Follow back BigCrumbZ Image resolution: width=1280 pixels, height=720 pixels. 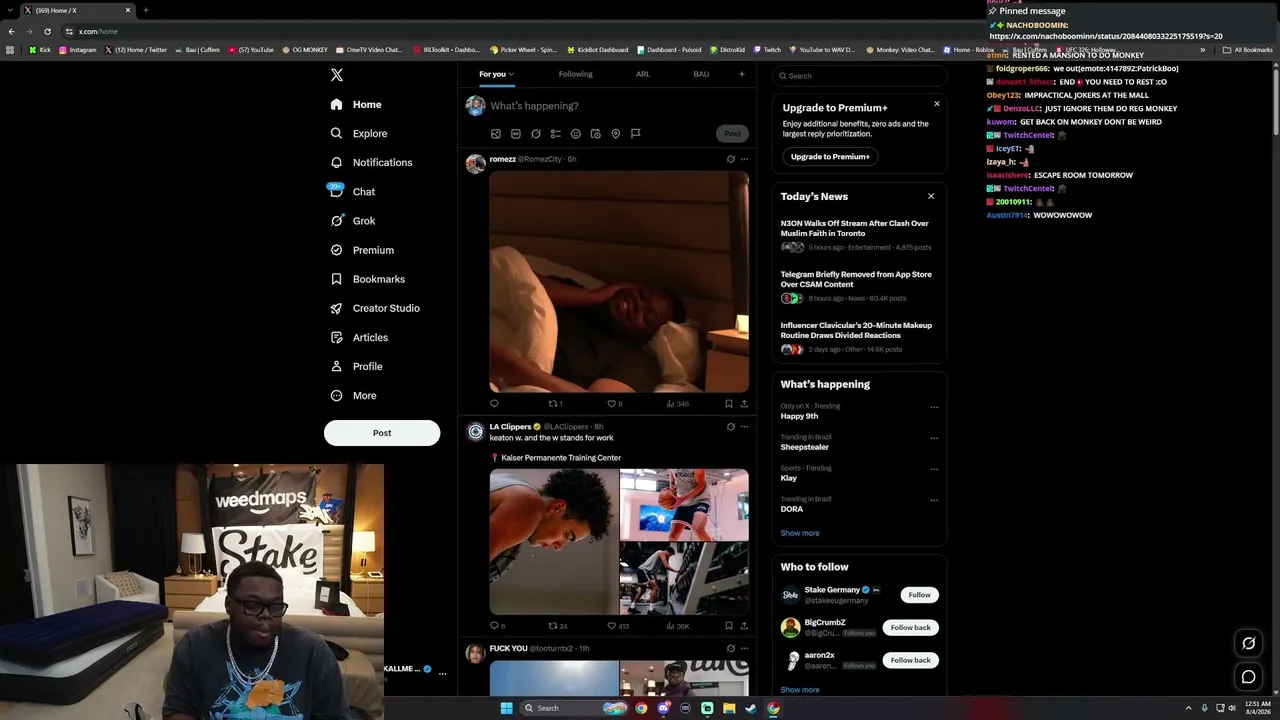pyautogui.click(x=910, y=628)
